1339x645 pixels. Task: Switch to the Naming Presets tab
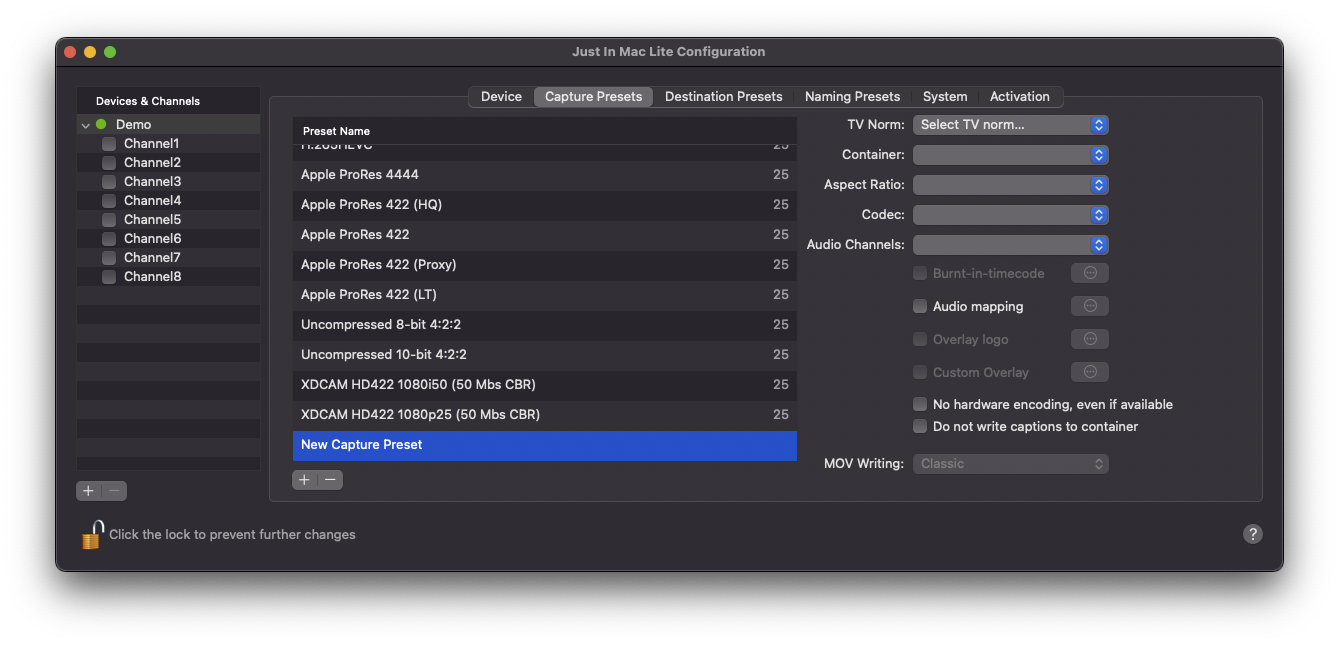tap(852, 97)
